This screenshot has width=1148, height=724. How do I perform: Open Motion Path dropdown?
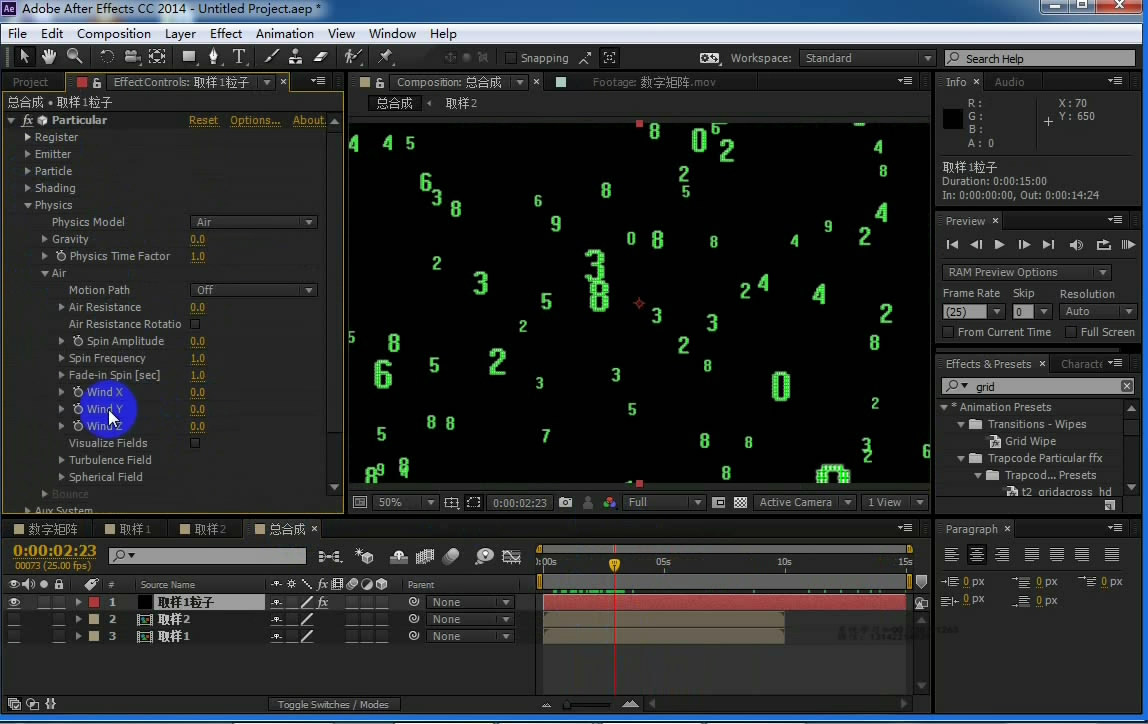pos(253,290)
